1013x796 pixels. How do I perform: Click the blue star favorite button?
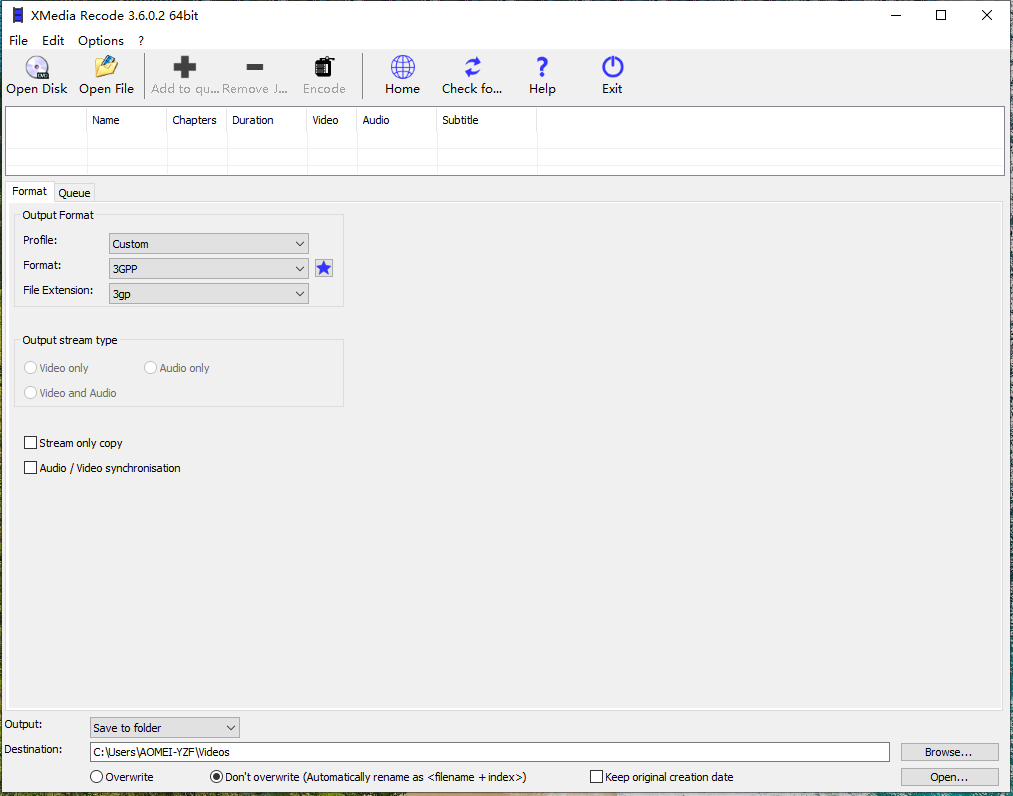pos(324,268)
